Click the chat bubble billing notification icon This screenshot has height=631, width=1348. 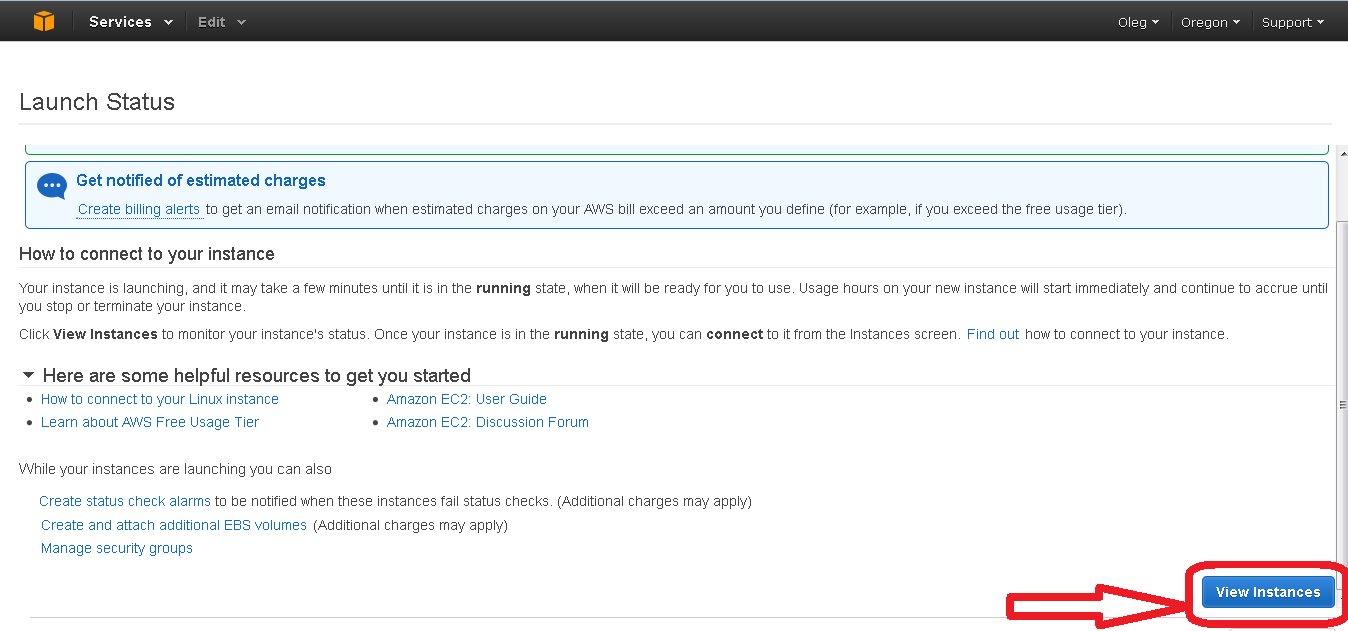coord(52,187)
